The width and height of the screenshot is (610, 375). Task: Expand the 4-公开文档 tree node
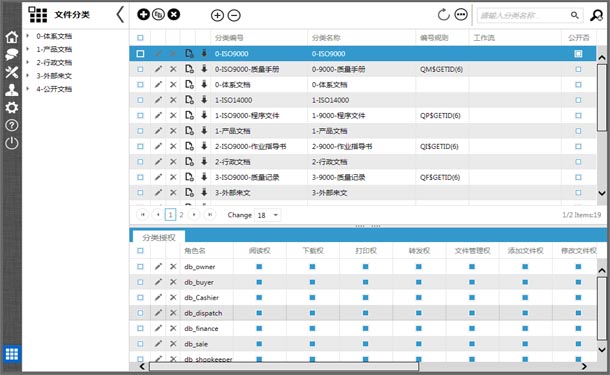[28, 89]
